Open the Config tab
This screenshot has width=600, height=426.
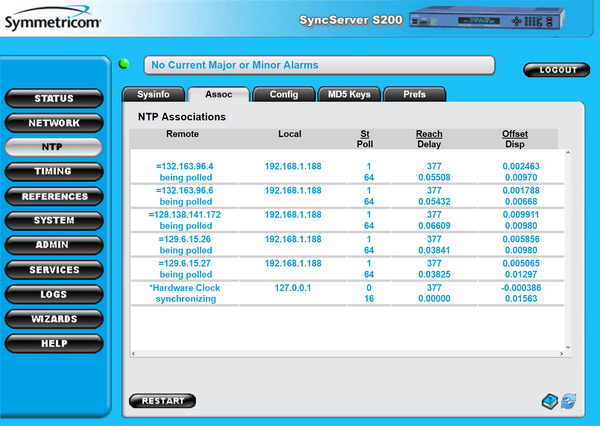(283, 95)
